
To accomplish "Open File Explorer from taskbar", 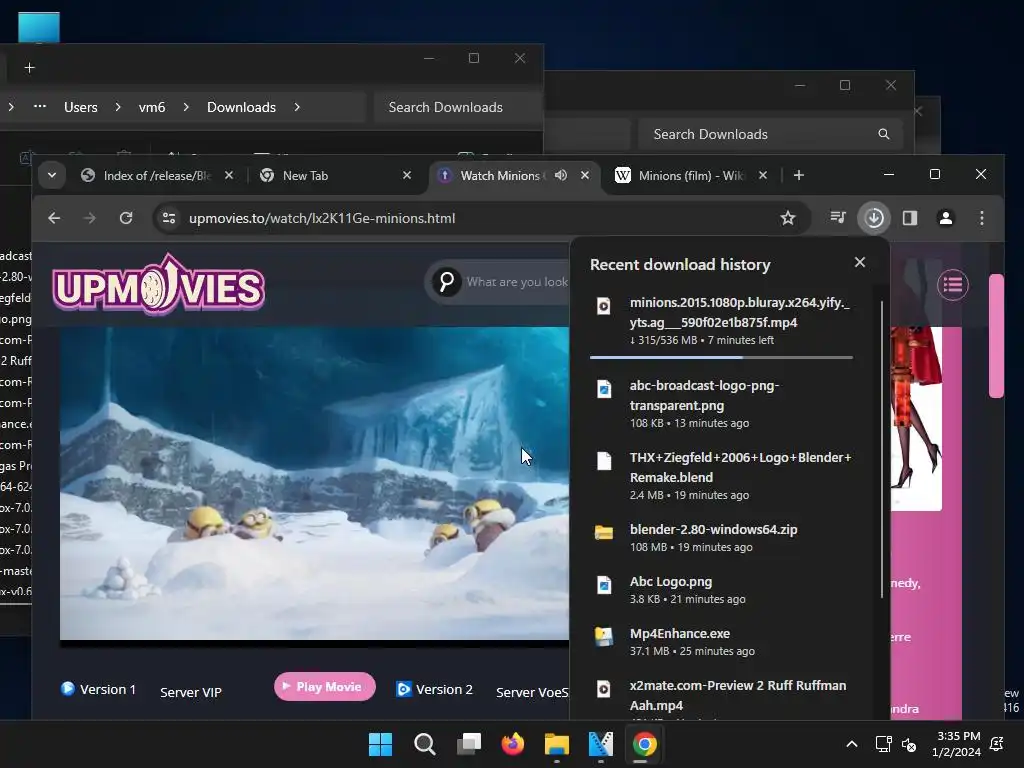I will tap(556, 744).
